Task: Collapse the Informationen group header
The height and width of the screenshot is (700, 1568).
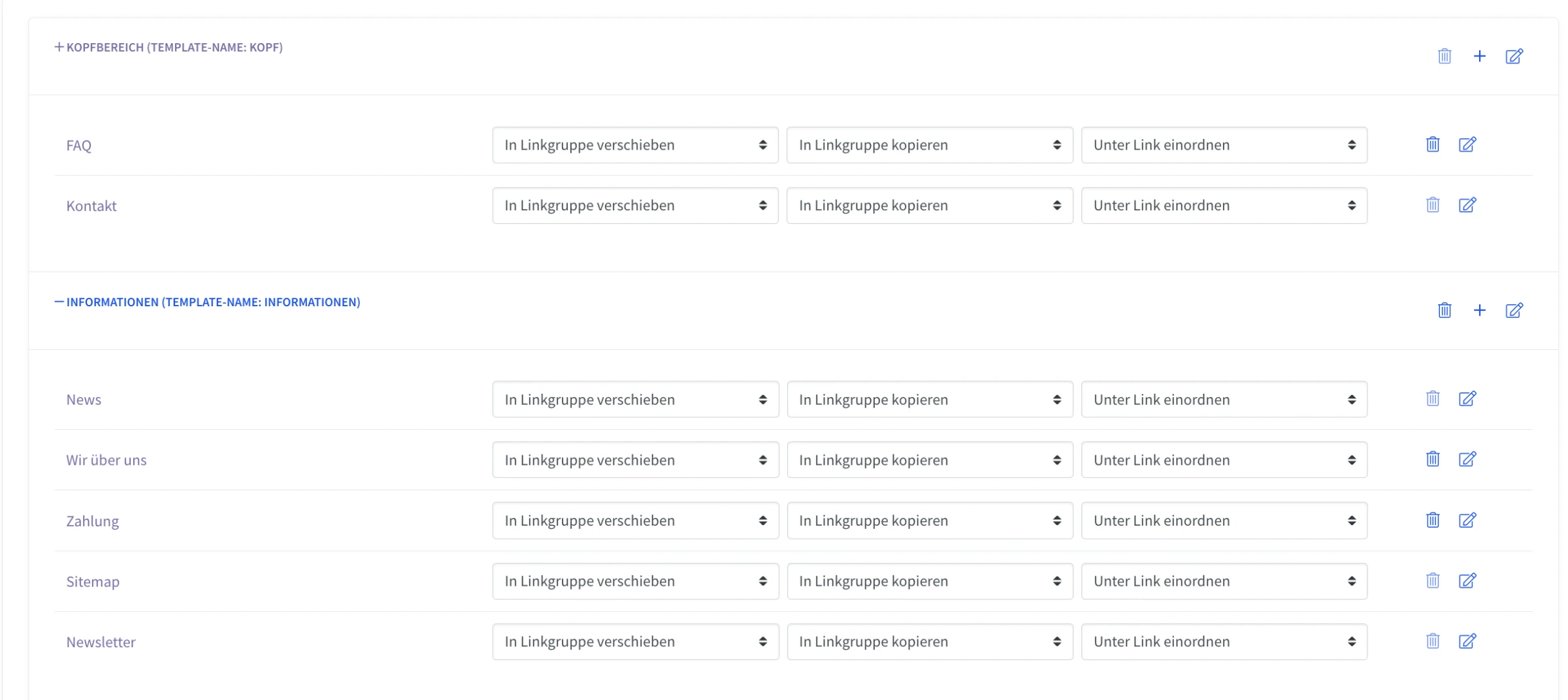Action: 207,302
